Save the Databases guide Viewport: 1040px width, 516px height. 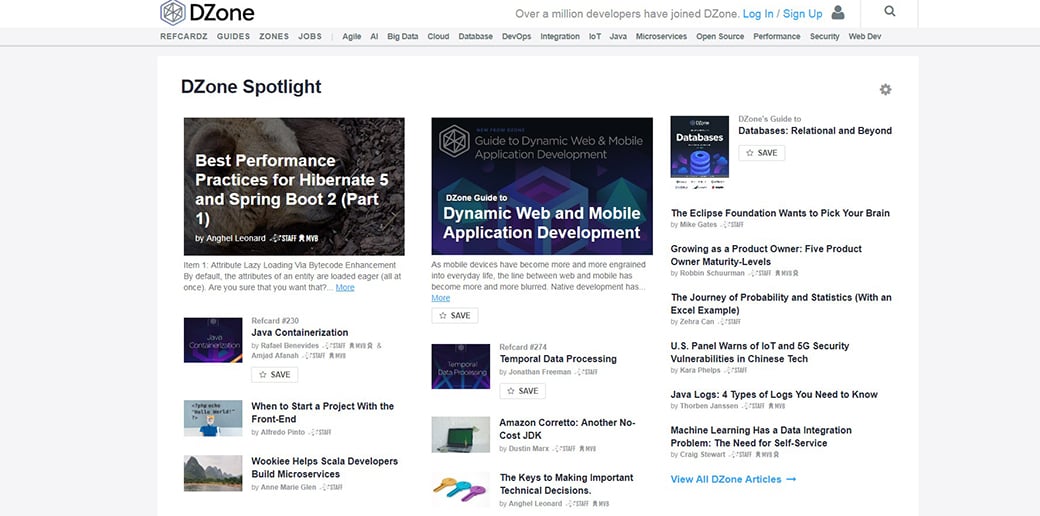coord(761,153)
